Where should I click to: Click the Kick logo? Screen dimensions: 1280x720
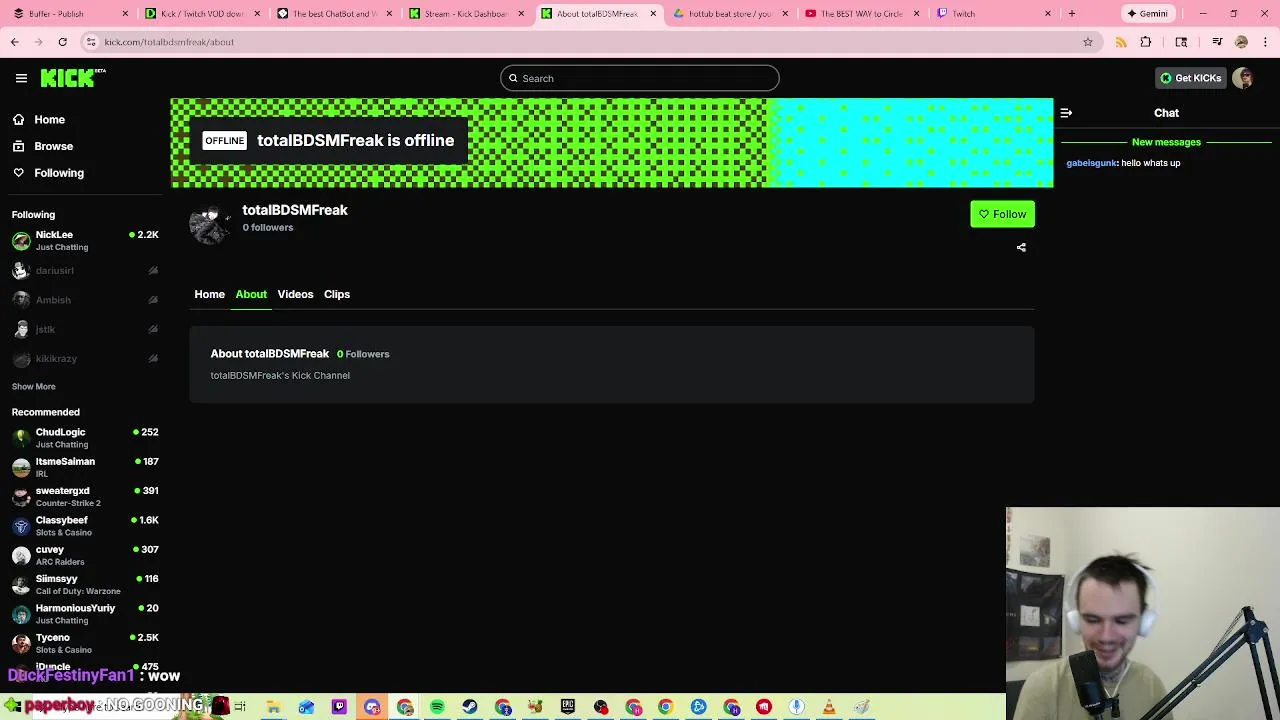point(72,78)
